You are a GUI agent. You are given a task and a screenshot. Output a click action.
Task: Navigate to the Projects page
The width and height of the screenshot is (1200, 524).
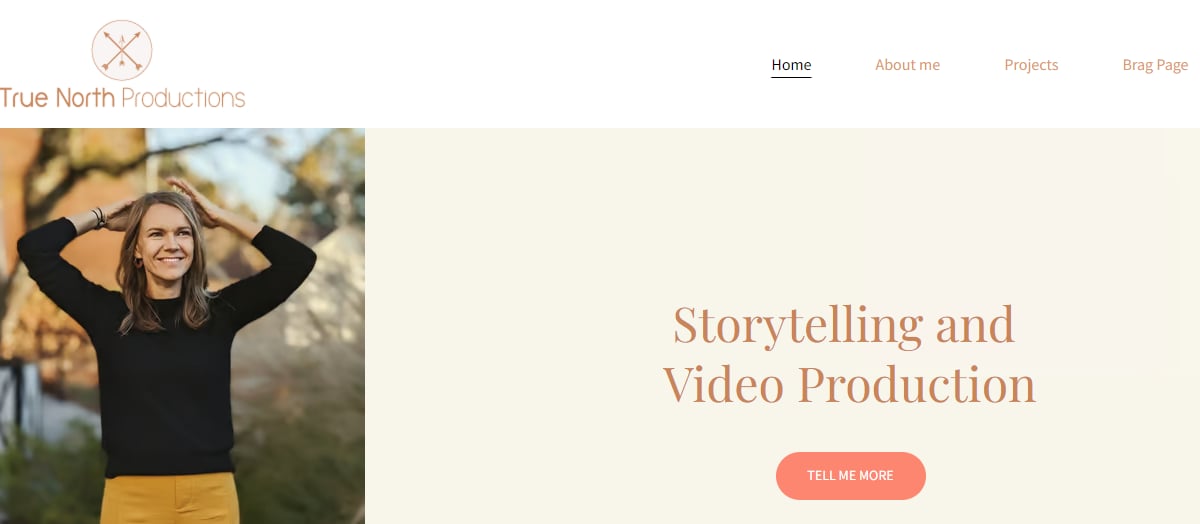coord(1031,65)
